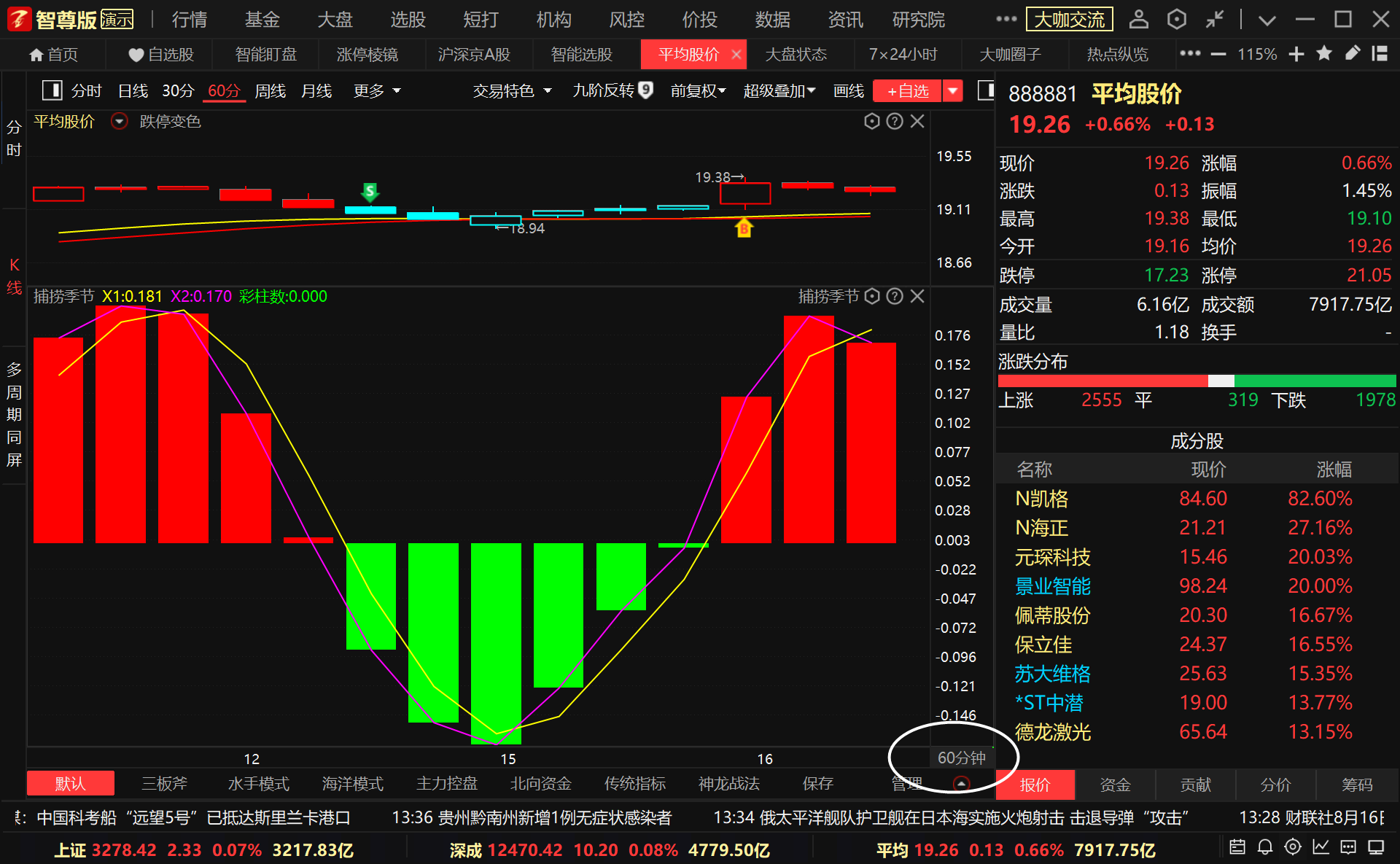Open the menu bar three-dot overflow
The image size is (1400, 864).
[x=1006, y=19]
